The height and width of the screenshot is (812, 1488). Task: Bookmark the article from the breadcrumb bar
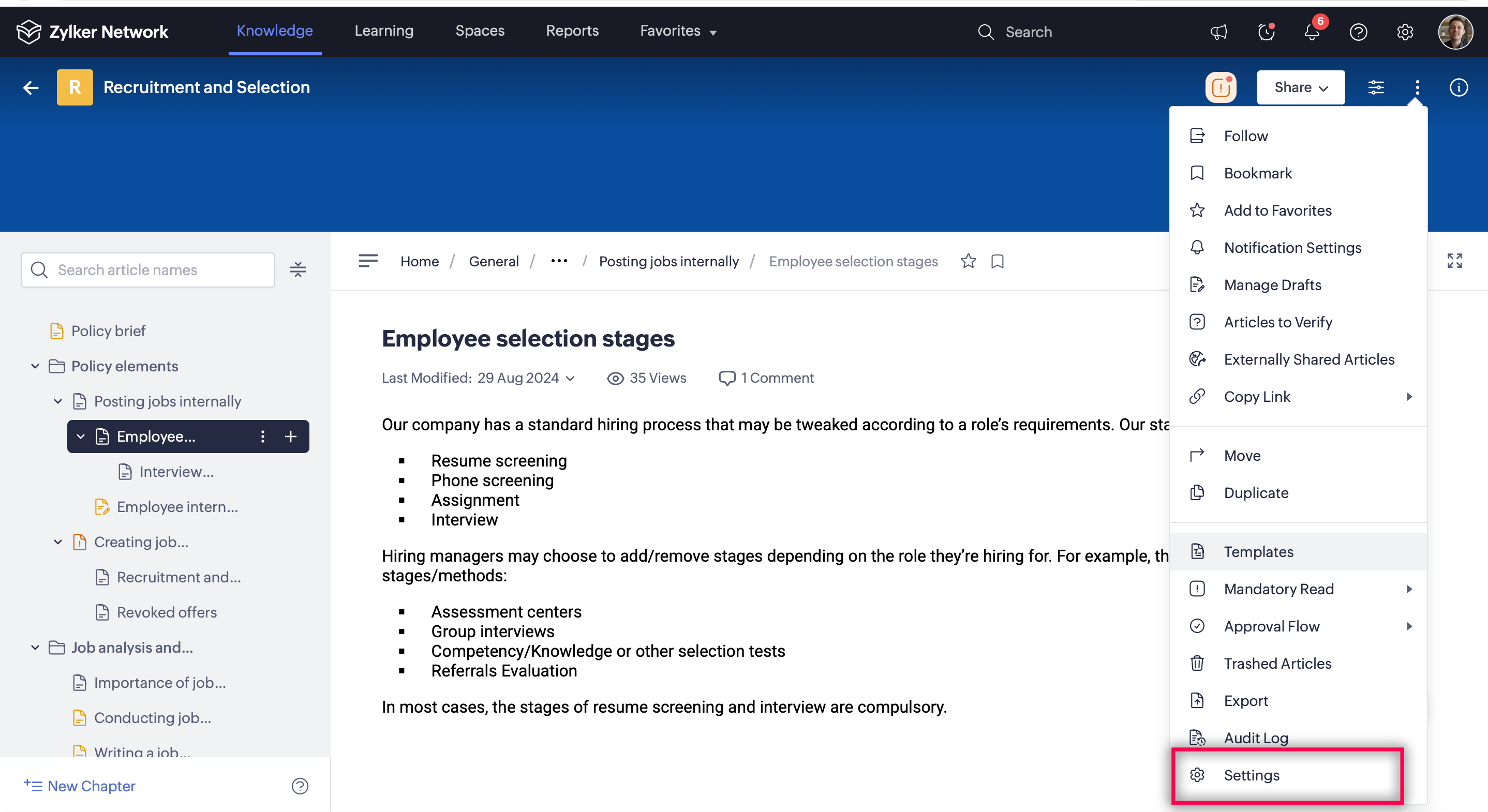(x=997, y=261)
